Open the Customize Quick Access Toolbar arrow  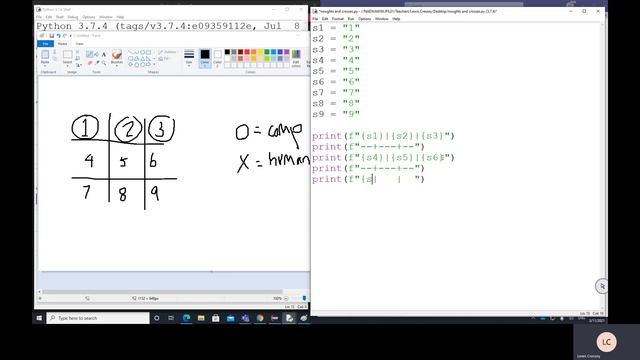pos(70,36)
